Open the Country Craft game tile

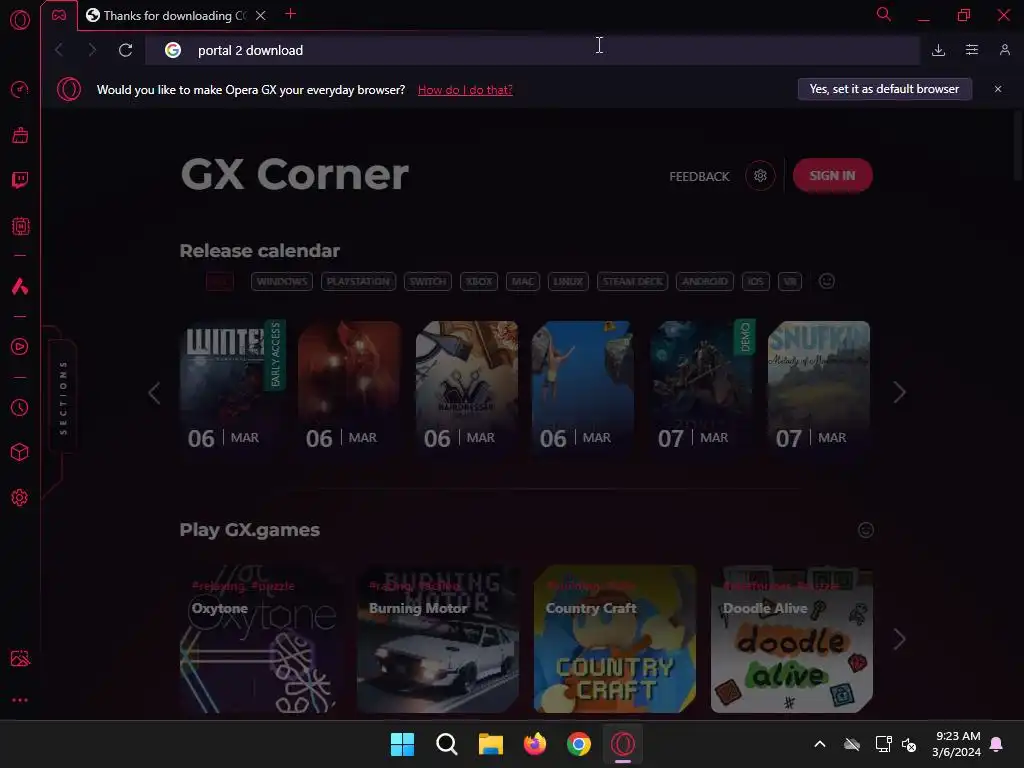tap(615, 639)
